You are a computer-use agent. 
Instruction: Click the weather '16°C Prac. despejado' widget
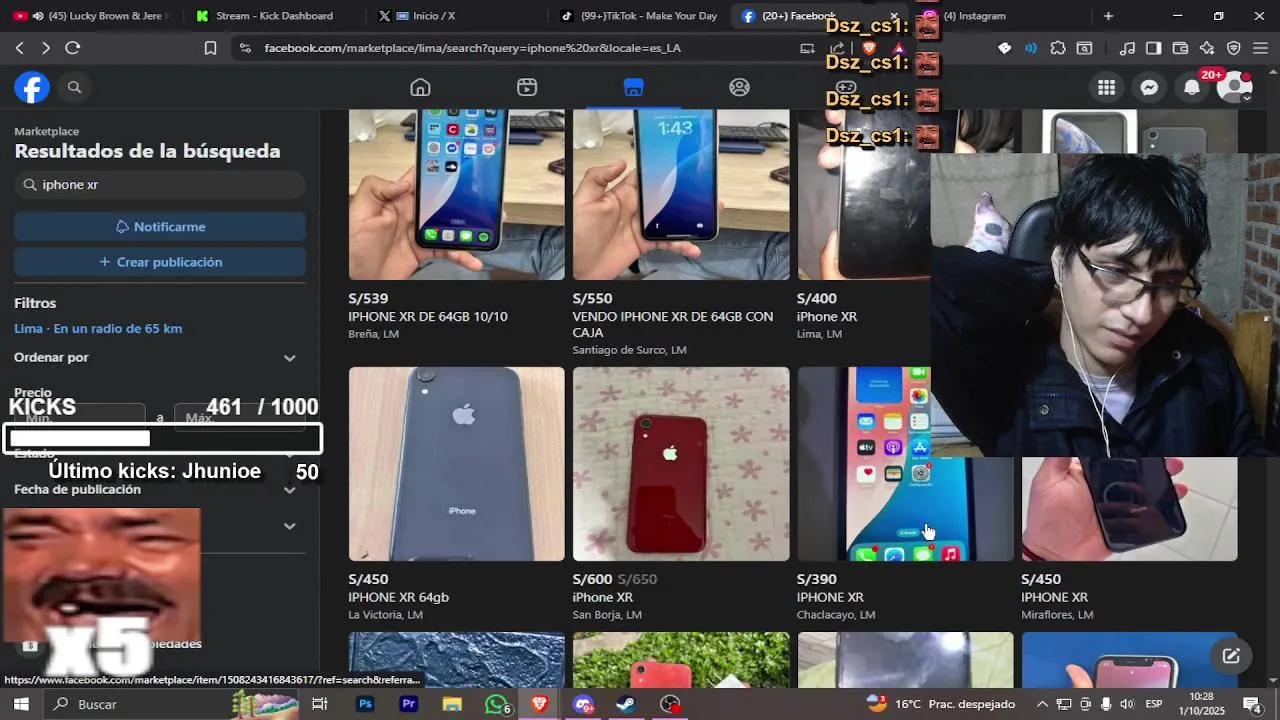pos(940,704)
